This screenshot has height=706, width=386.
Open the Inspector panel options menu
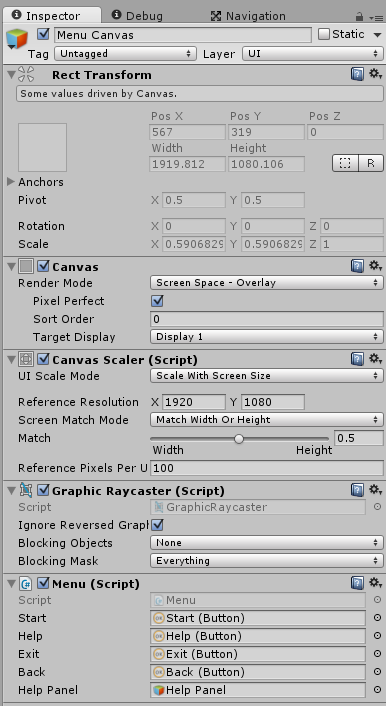[376, 18]
